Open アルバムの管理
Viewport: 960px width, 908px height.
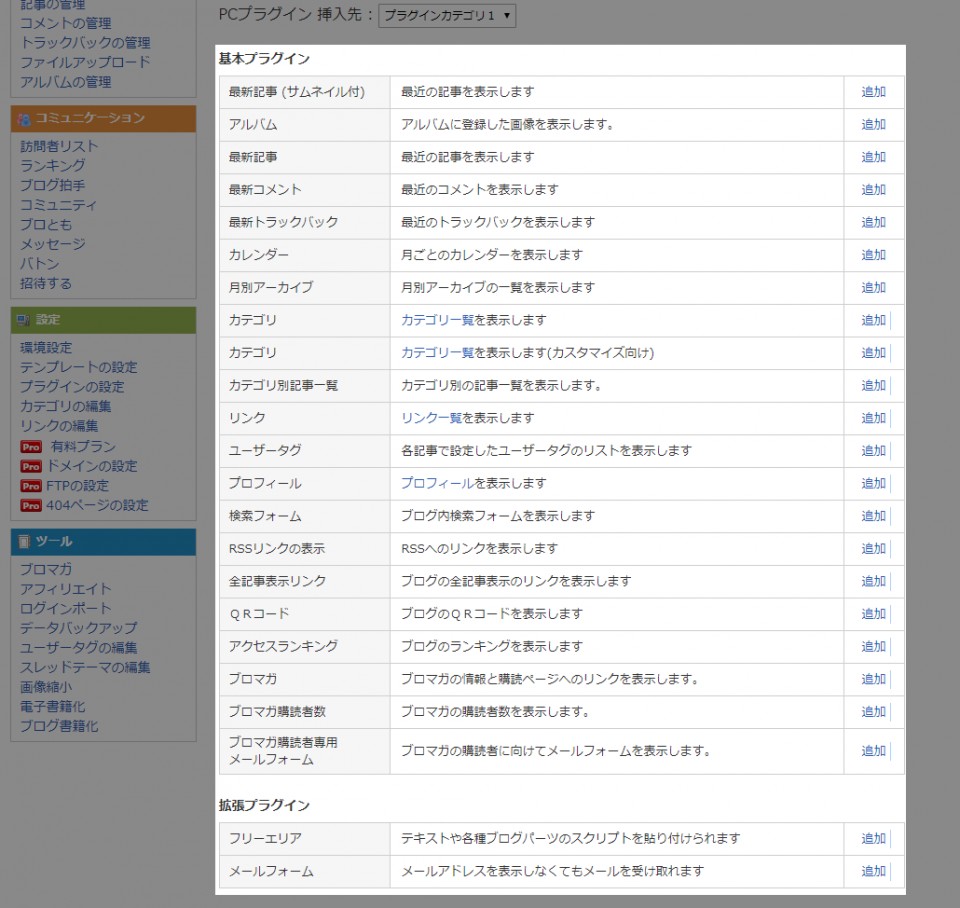66,82
